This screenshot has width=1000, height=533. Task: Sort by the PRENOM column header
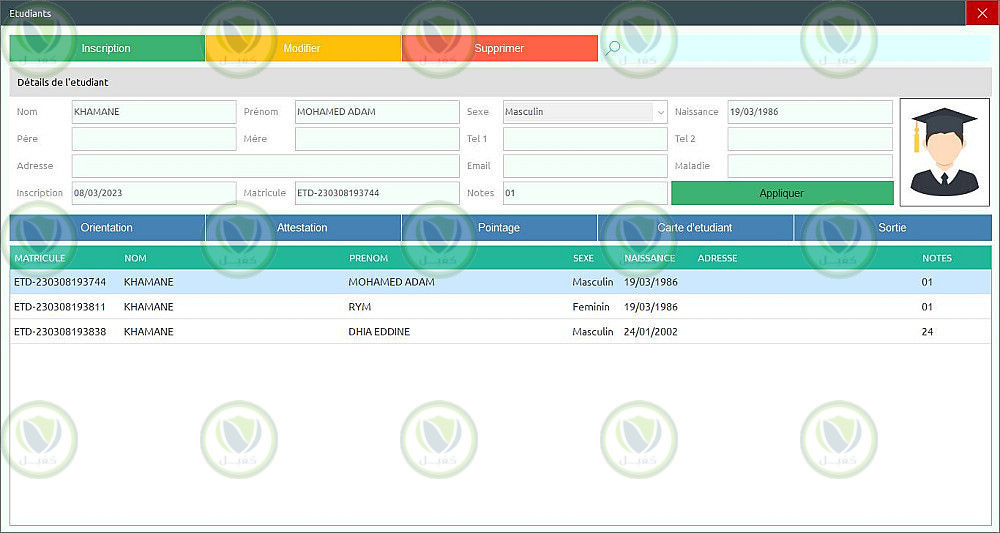[369, 258]
